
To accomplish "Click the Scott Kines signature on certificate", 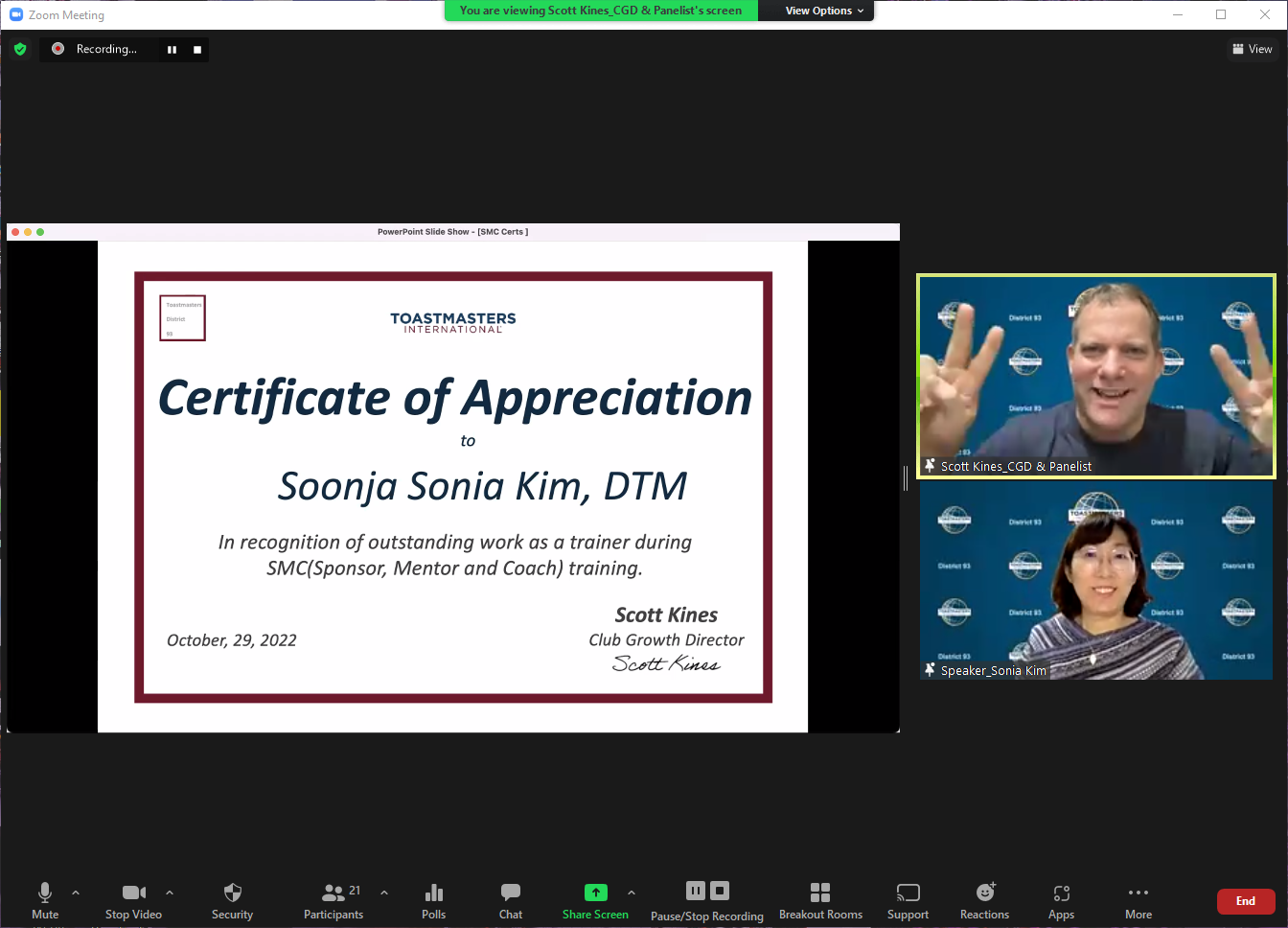I will click(666, 663).
